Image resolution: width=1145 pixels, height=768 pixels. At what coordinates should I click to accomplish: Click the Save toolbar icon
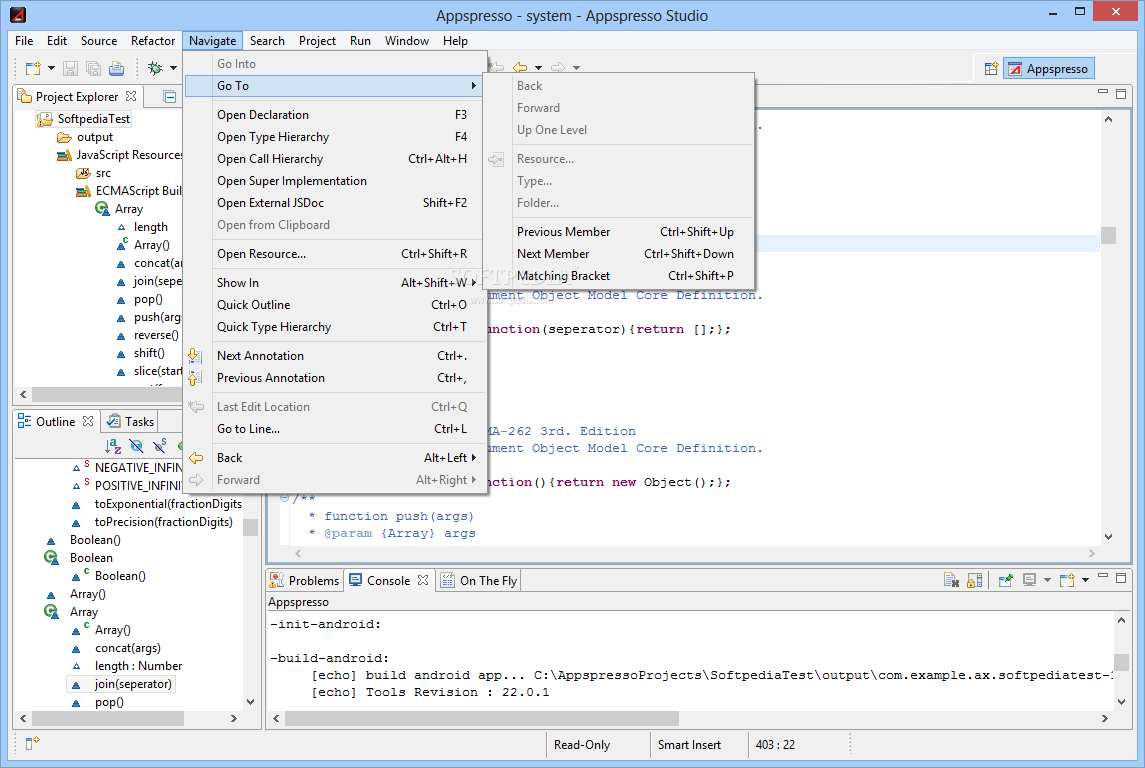click(70, 69)
